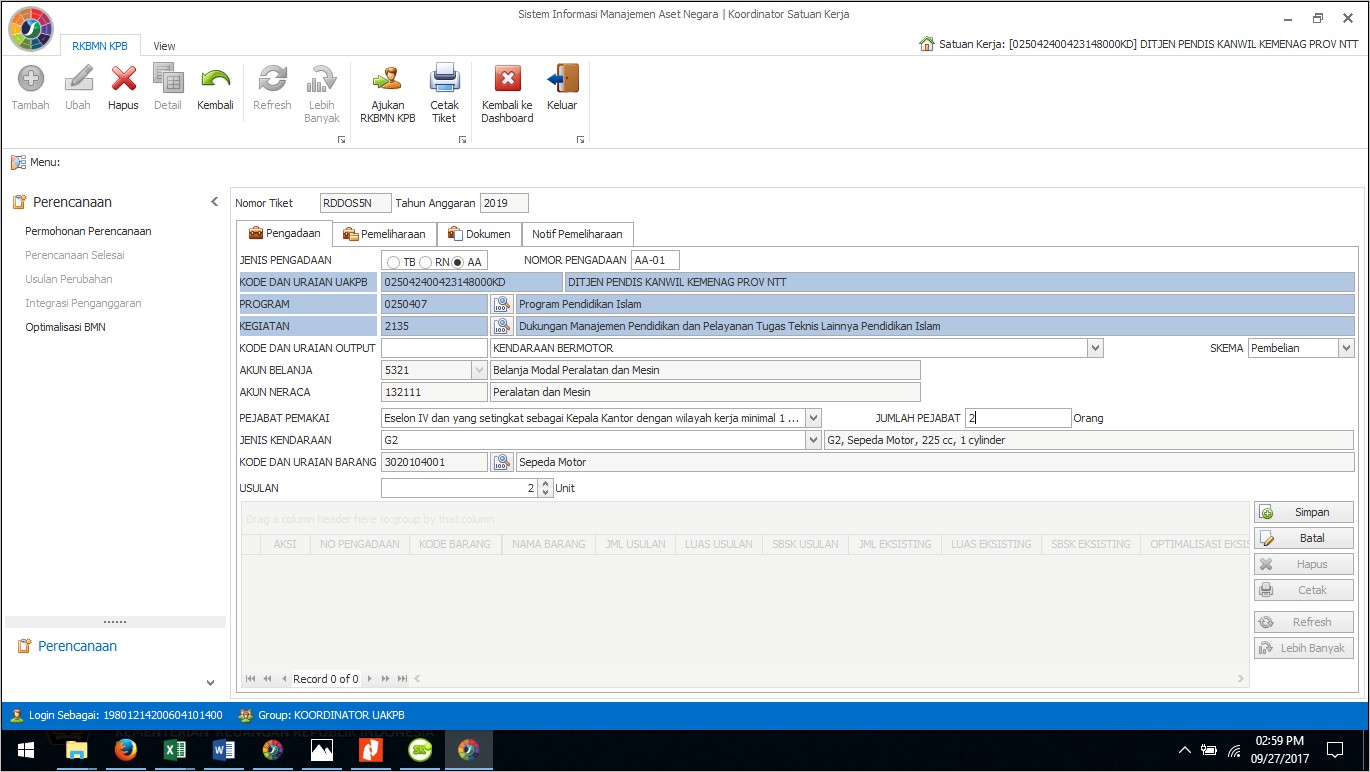Click the Tambah toolbar icon
The height and width of the screenshot is (772, 1370).
click(x=31, y=79)
